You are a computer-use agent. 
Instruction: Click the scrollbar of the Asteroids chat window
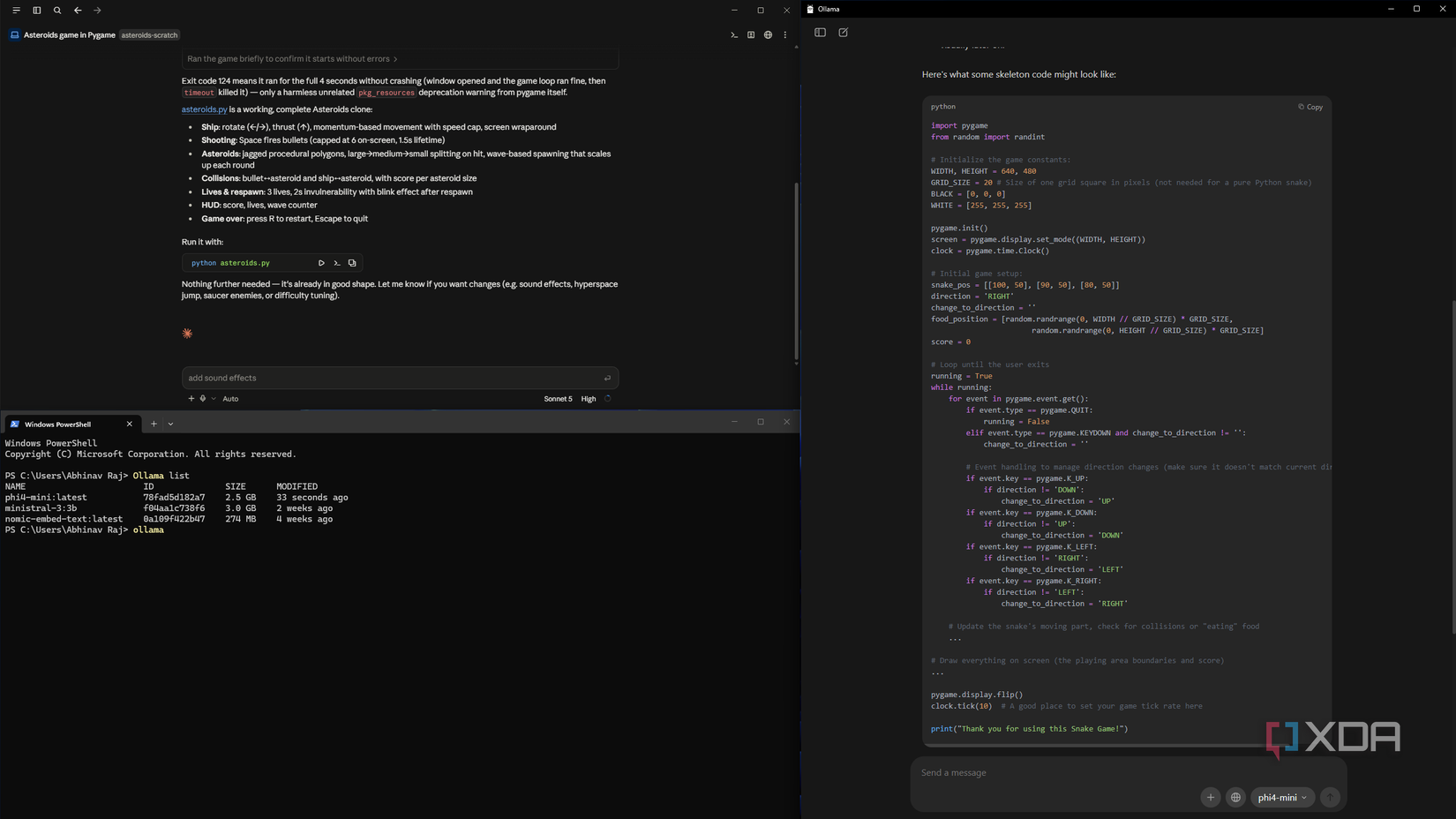pyautogui.click(x=796, y=271)
